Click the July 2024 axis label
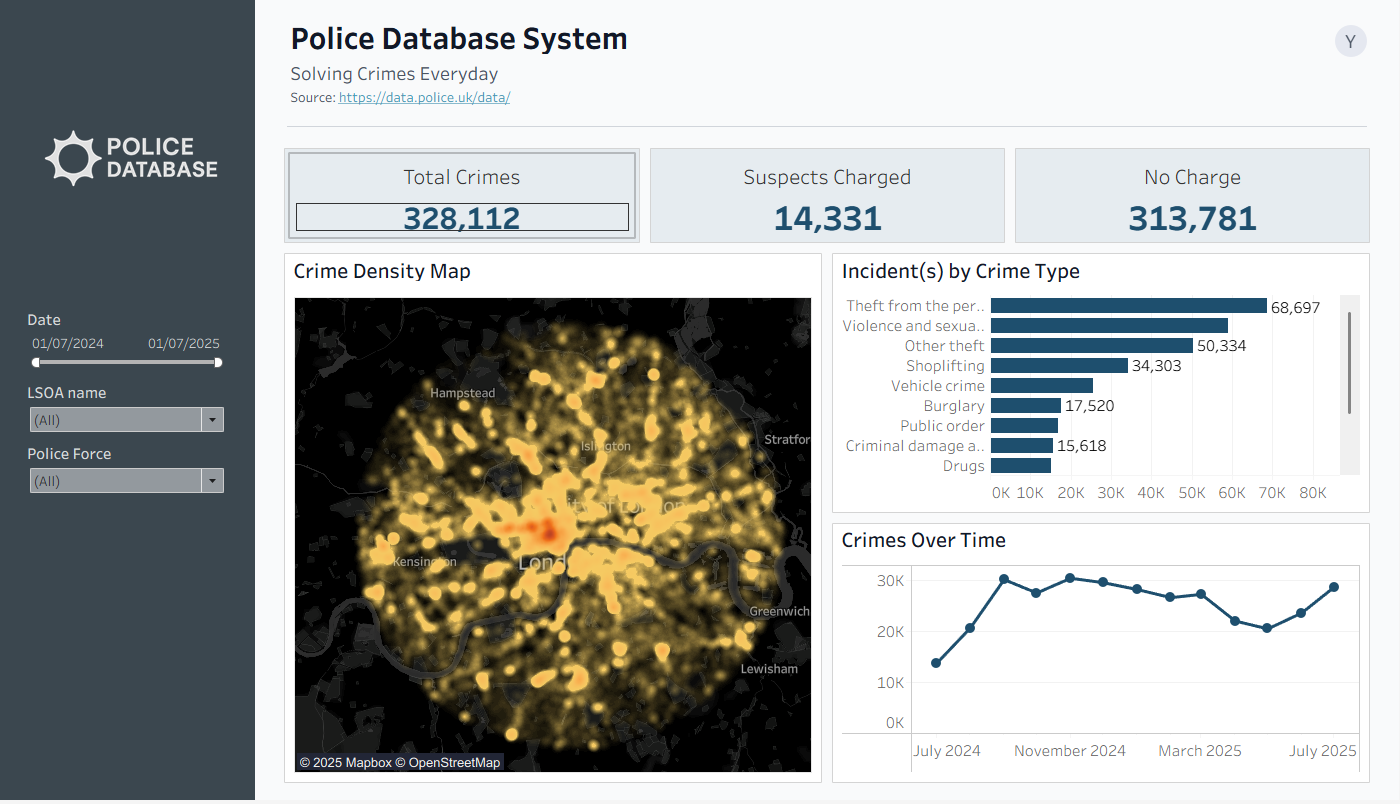The height and width of the screenshot is (804, 1400). point(947,751)
